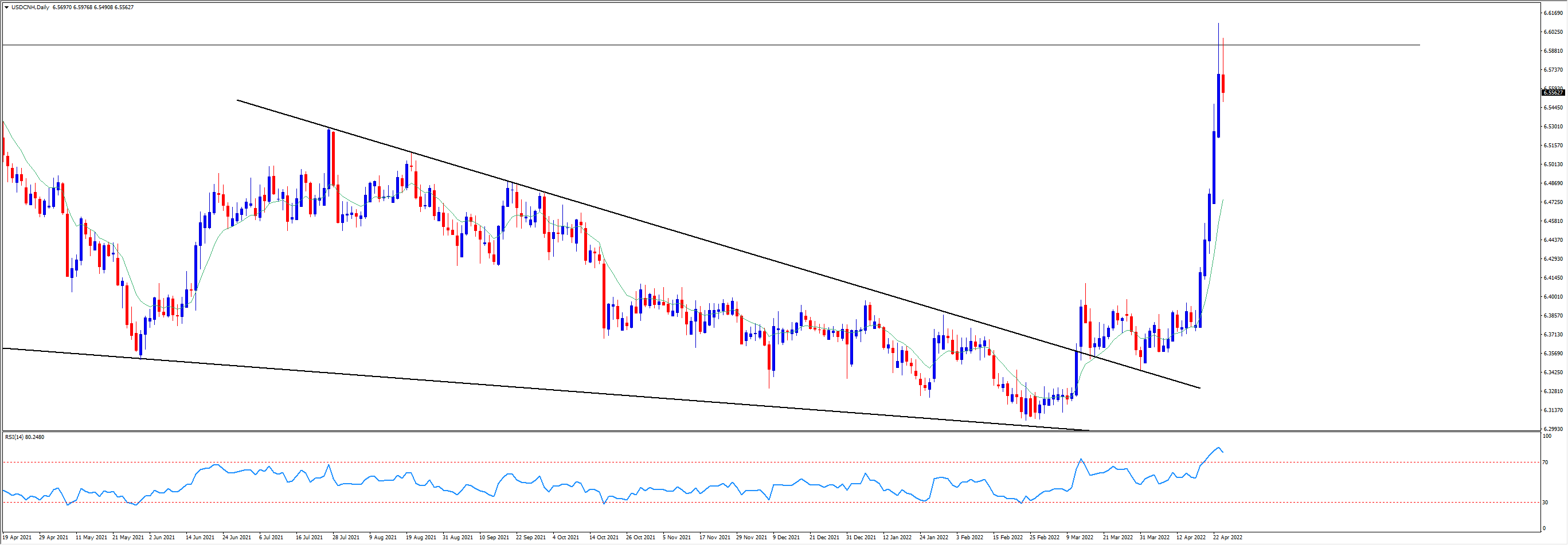1568x545 pixels.
Task: Click the USDCNH,Daily chart title text
Action: click(30, 7)
